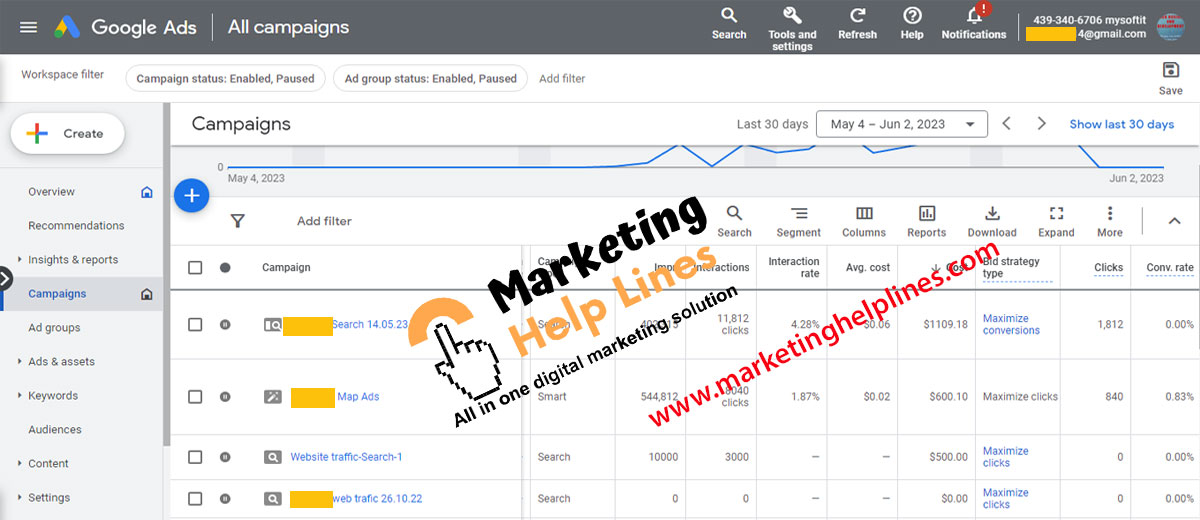
Task: Open Maximize conversions bid strategy link
Action: coord(1012,324)
